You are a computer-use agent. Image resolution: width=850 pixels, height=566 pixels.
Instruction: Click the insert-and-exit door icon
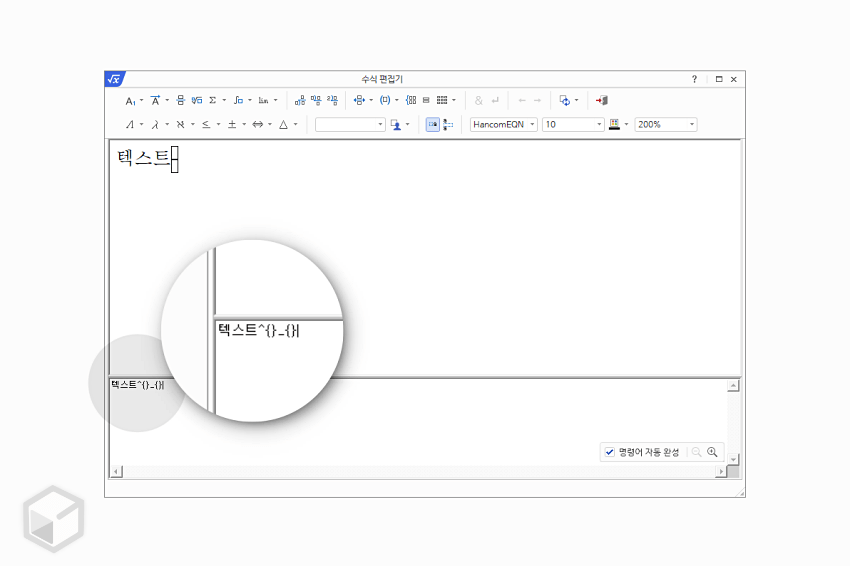[x=602, y=100]
